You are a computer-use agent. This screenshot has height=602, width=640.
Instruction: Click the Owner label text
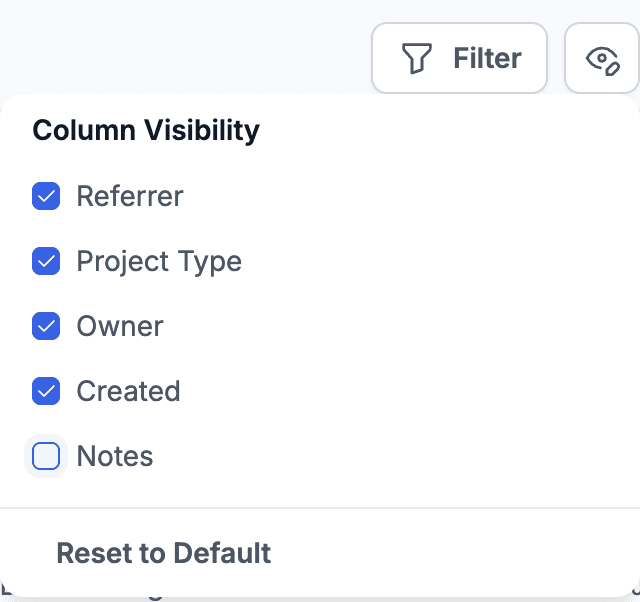(120, 326)
